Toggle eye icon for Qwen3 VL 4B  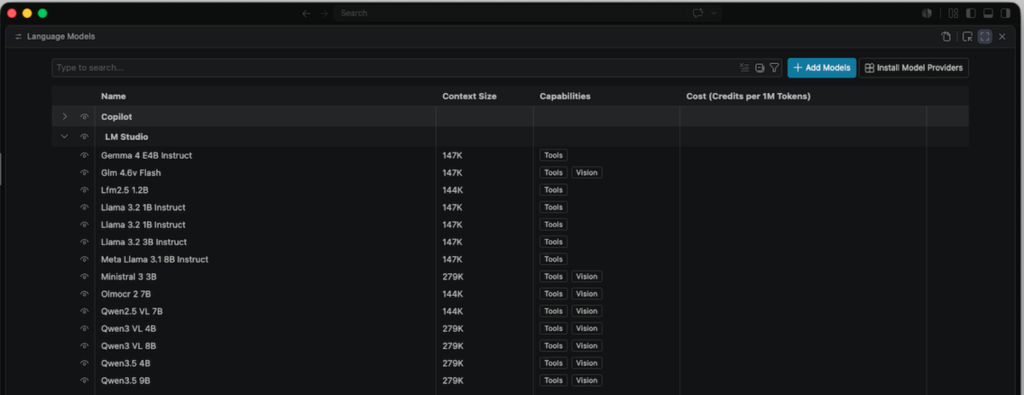pyautogui.click(x=84, y=328)
